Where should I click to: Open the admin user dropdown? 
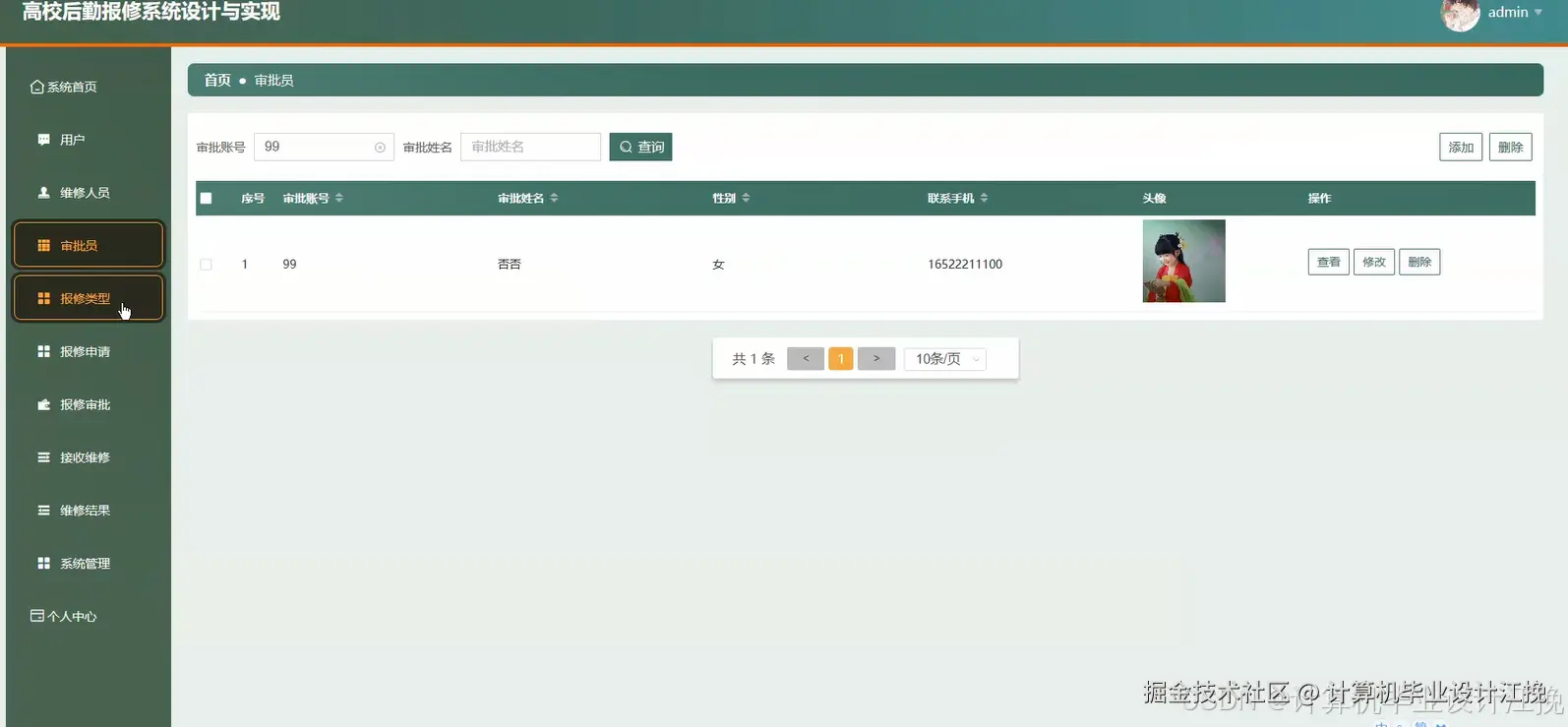(x=1515, y=12)
